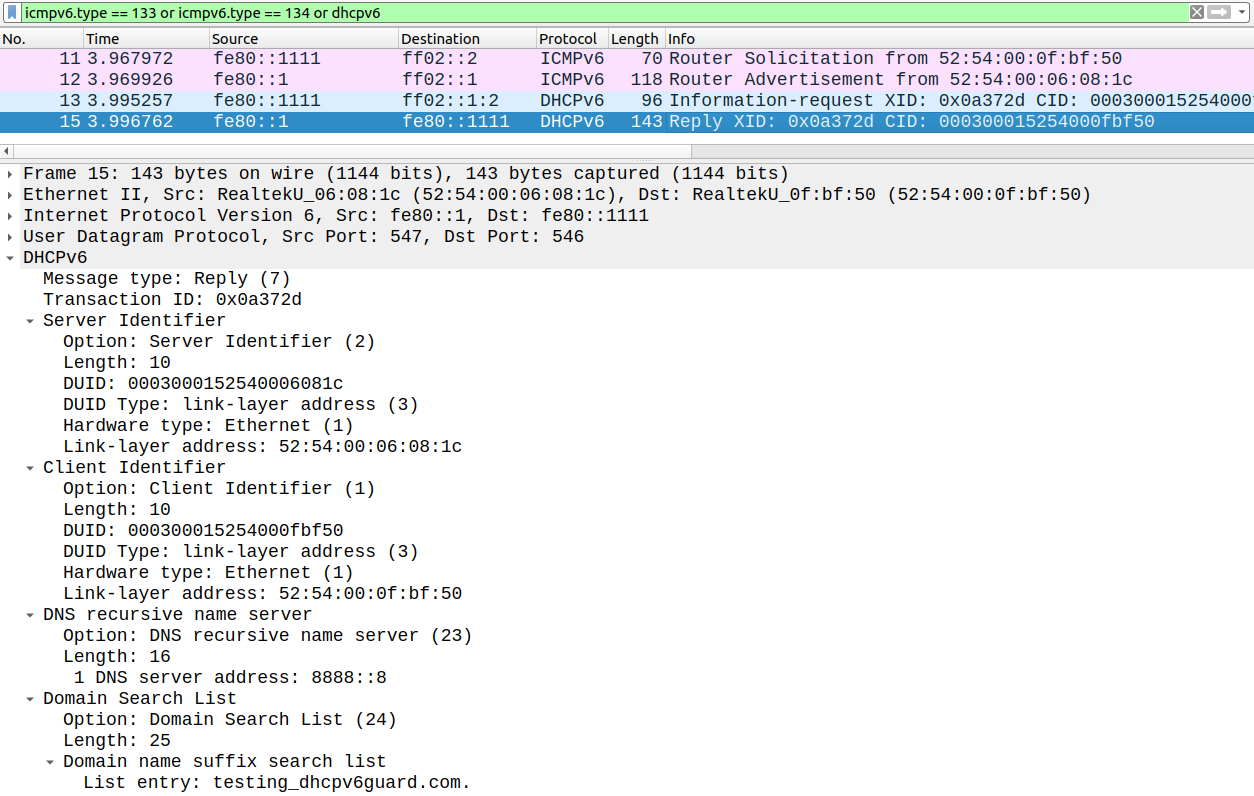The image size is (1254, 796).
Task: Collapse Domain name suffix search list
Action: [50, 762]
